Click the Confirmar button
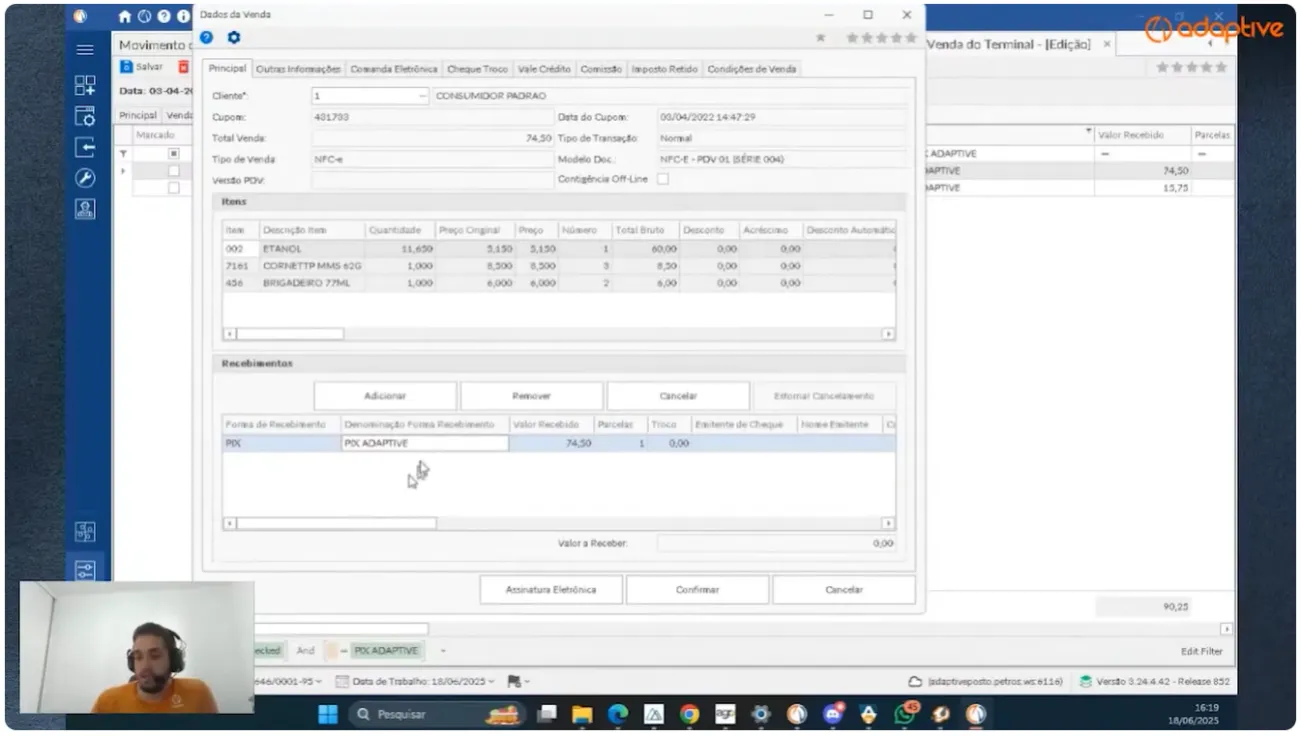 [697, 590]
